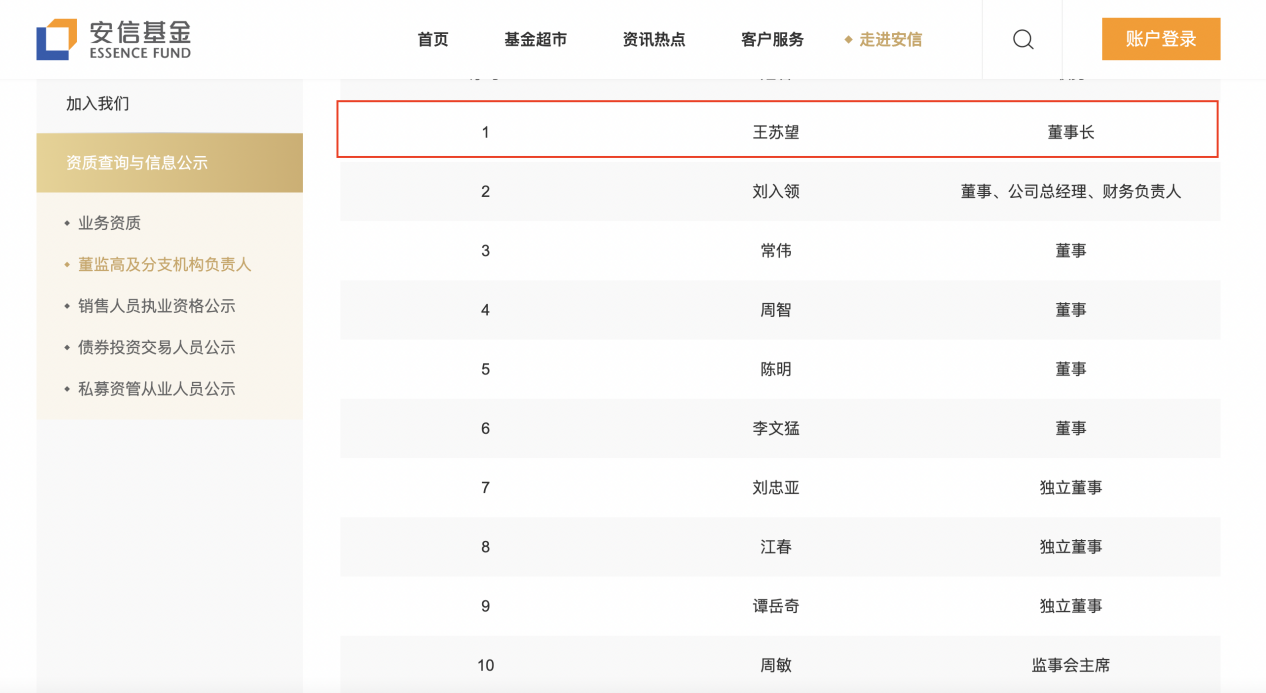This screenshot has height=693, width=1266.
Task: Click the Essence Fund logo
Action: [x=114, y=39]
